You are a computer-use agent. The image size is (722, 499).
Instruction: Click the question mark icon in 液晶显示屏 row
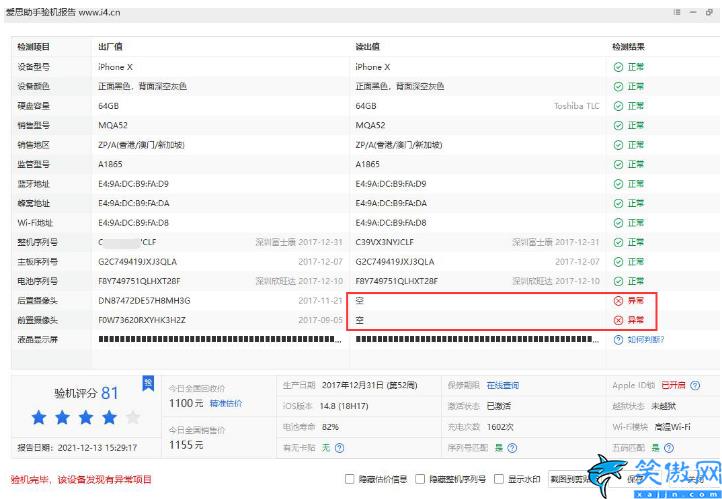618,340
